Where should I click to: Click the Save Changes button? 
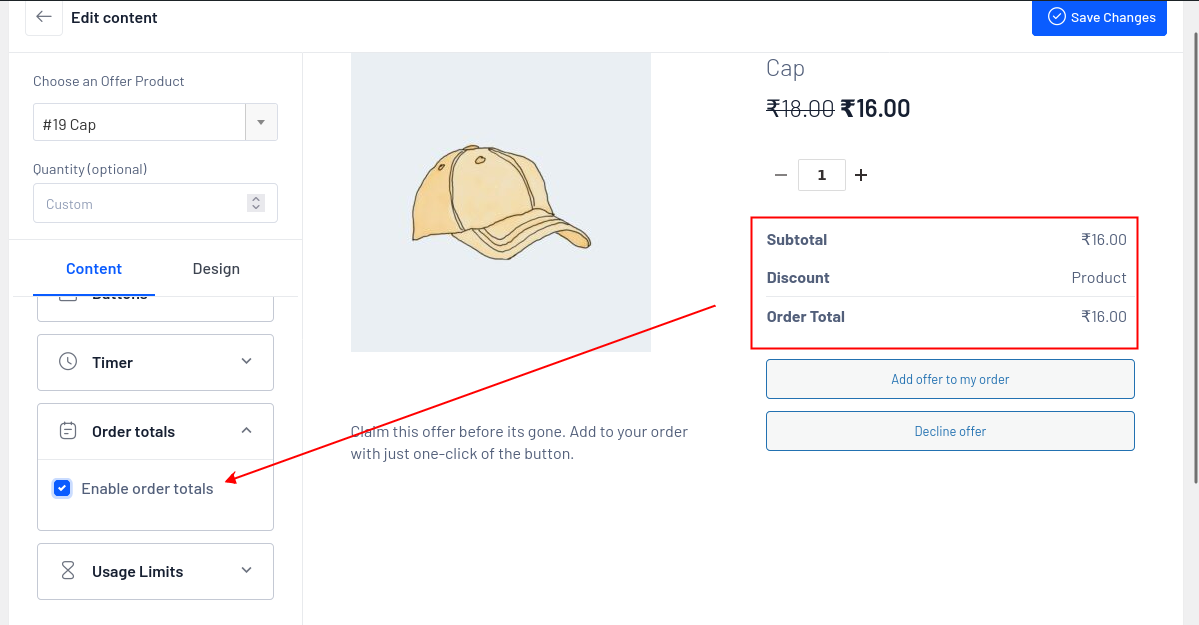1099,17
